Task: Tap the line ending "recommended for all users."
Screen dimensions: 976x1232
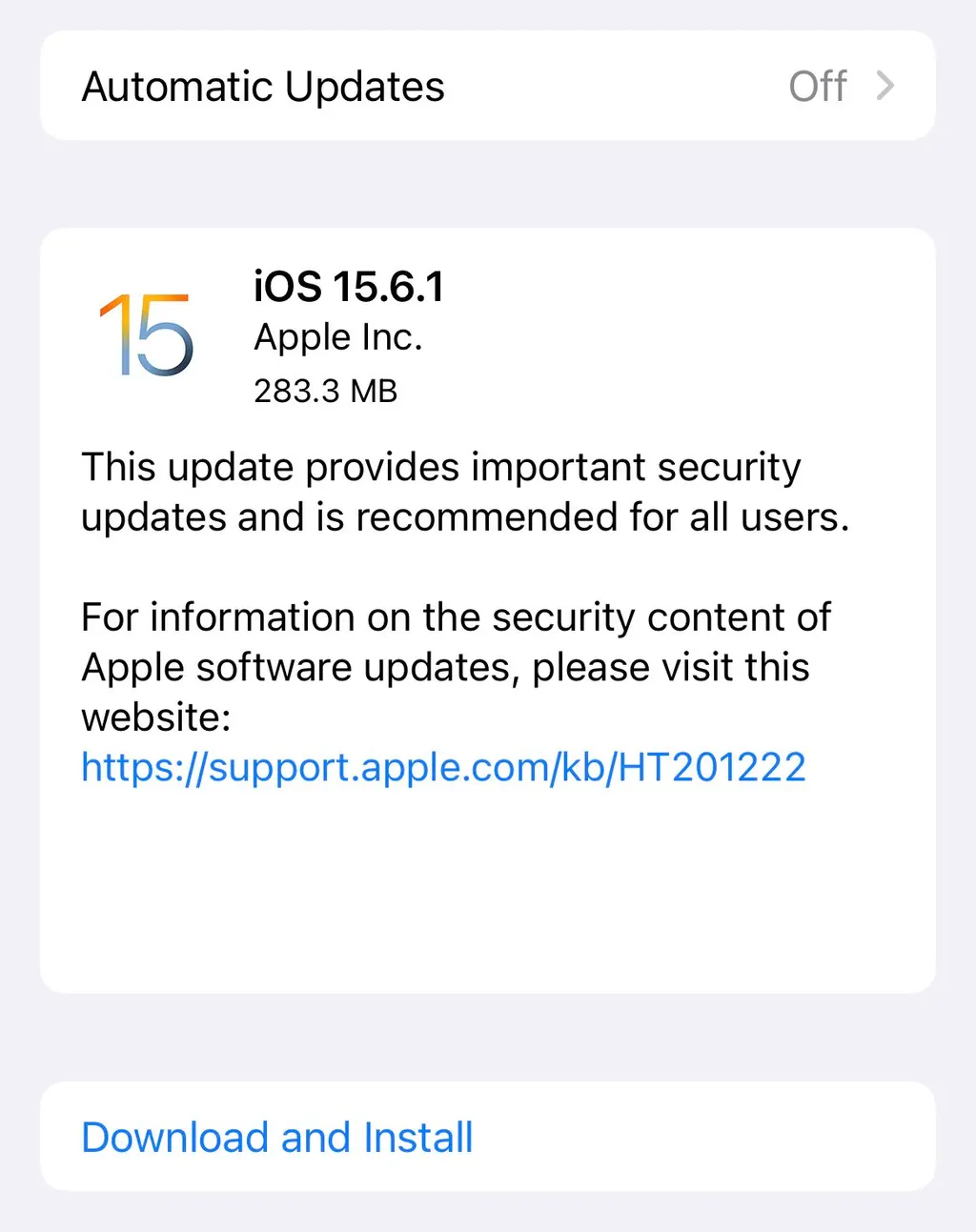Action: (465, 516)
